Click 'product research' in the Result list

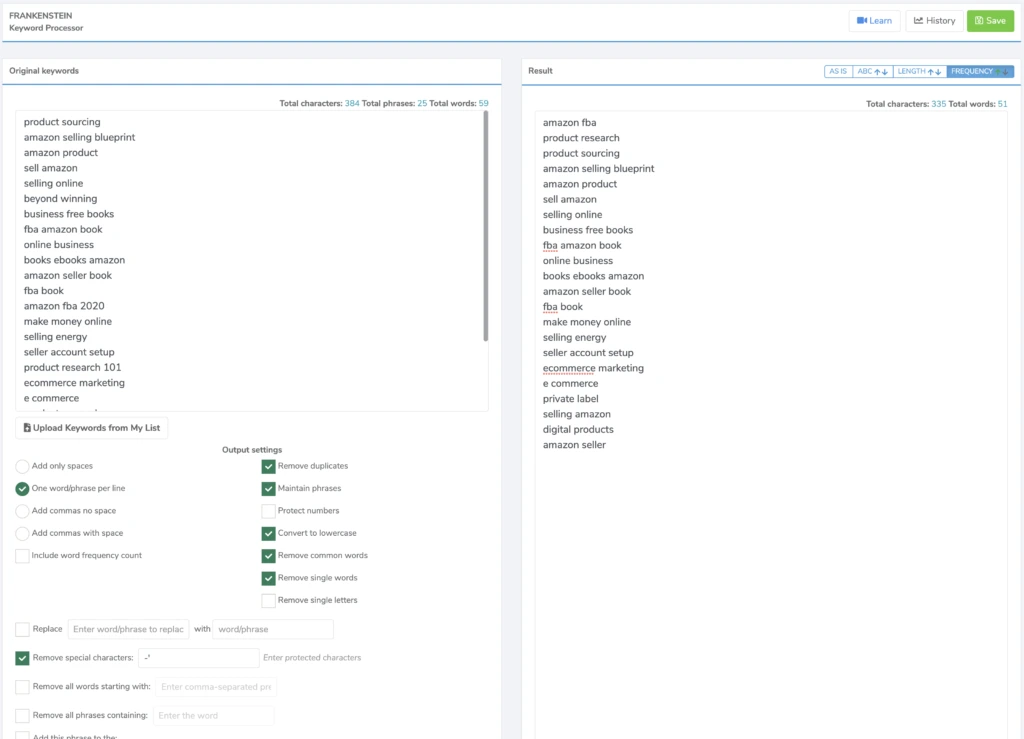pyautogui.click(x=581, y=138)
